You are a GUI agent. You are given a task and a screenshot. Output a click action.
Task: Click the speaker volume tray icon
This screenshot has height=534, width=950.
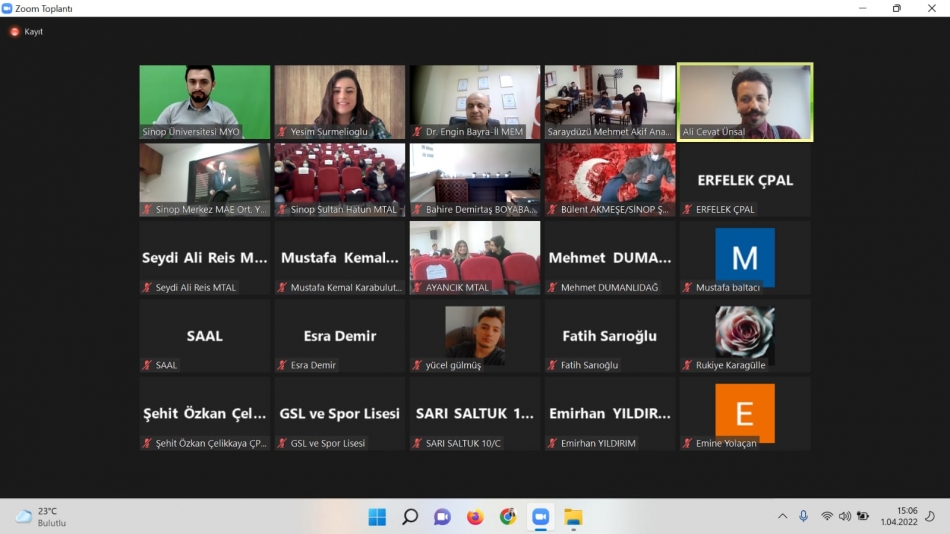point(845,516)
